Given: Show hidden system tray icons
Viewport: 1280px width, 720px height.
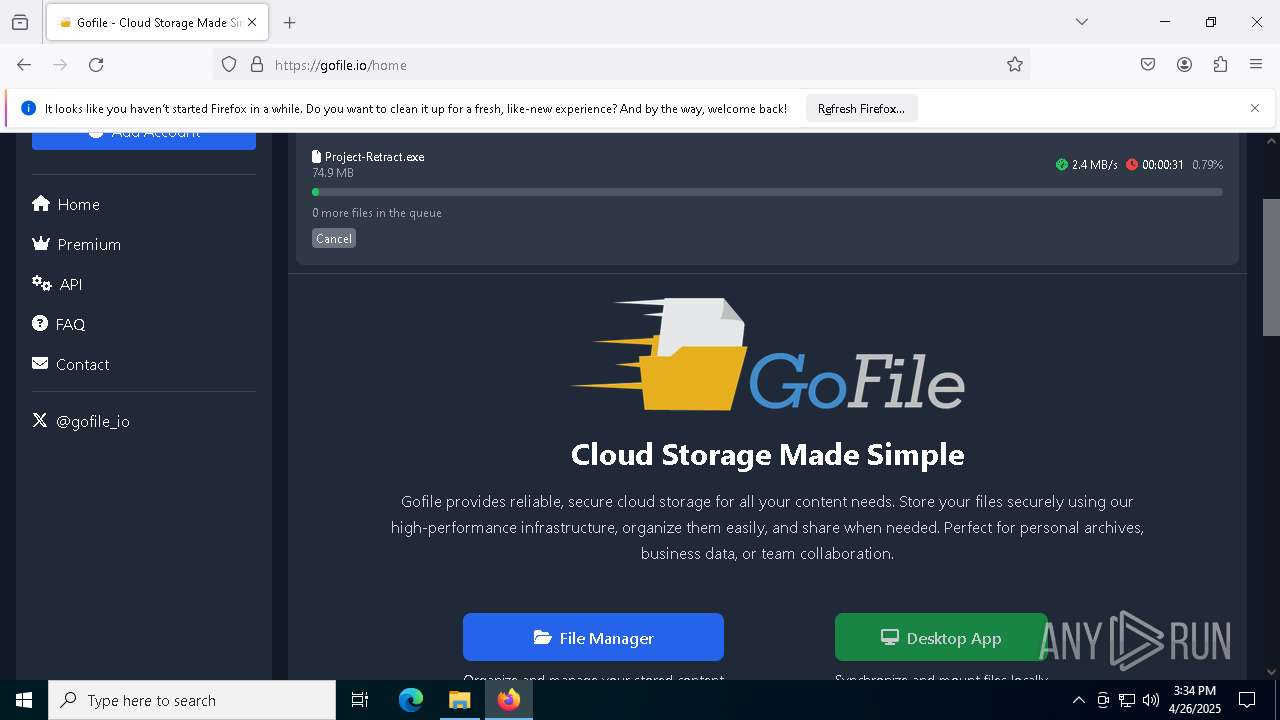Looking at the screenshot, I should click(x=1078, y=700).
